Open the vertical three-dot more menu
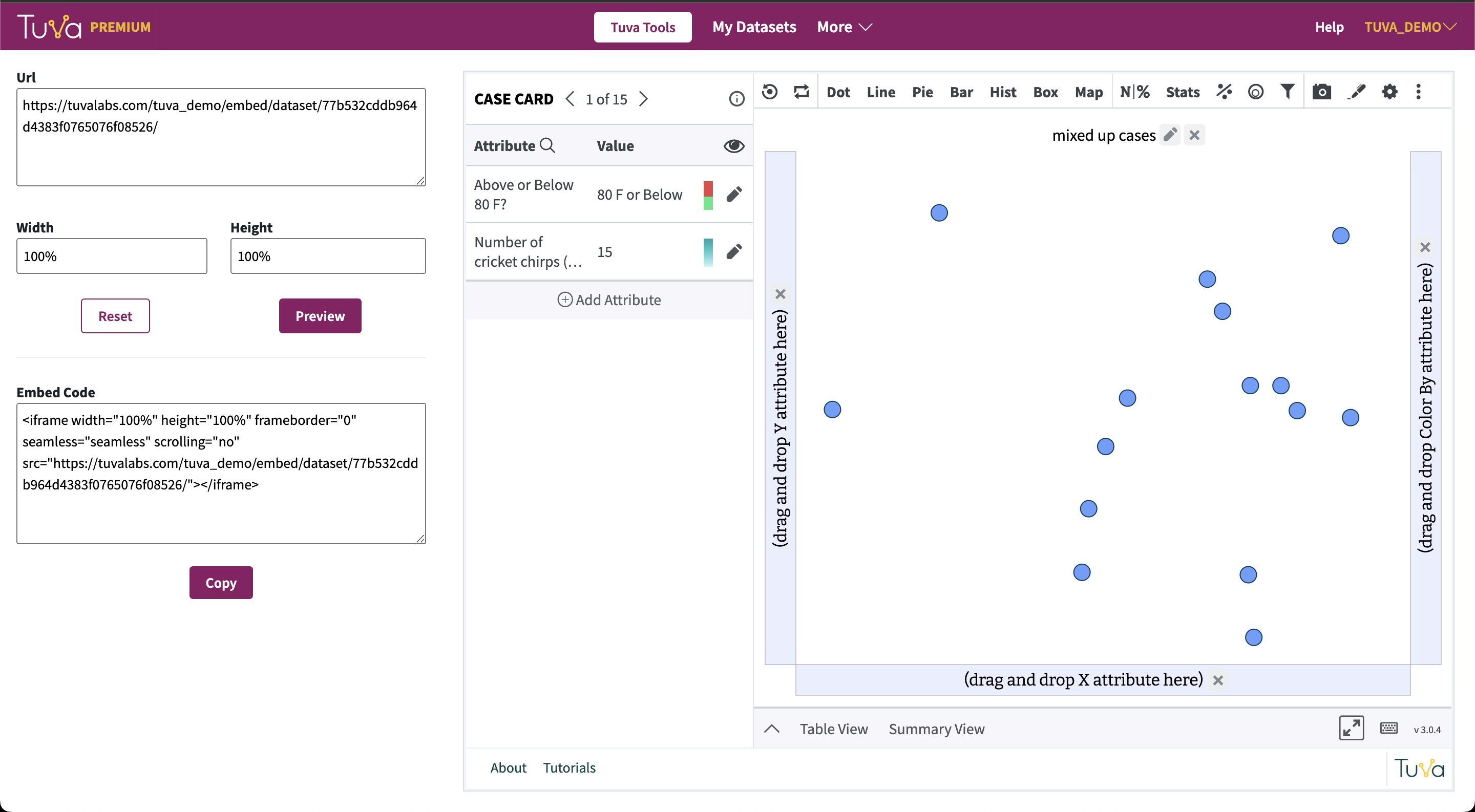Screen dimensions: 1475x812 (1418, 92)
